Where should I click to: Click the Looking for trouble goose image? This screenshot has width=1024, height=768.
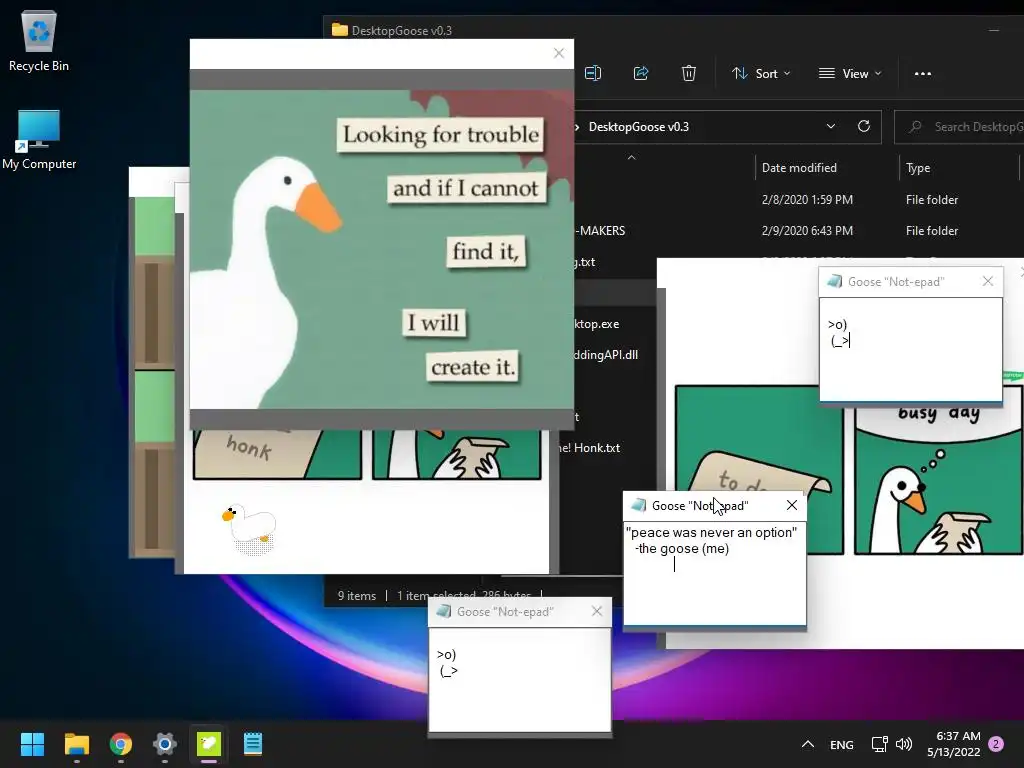[381, 249]
